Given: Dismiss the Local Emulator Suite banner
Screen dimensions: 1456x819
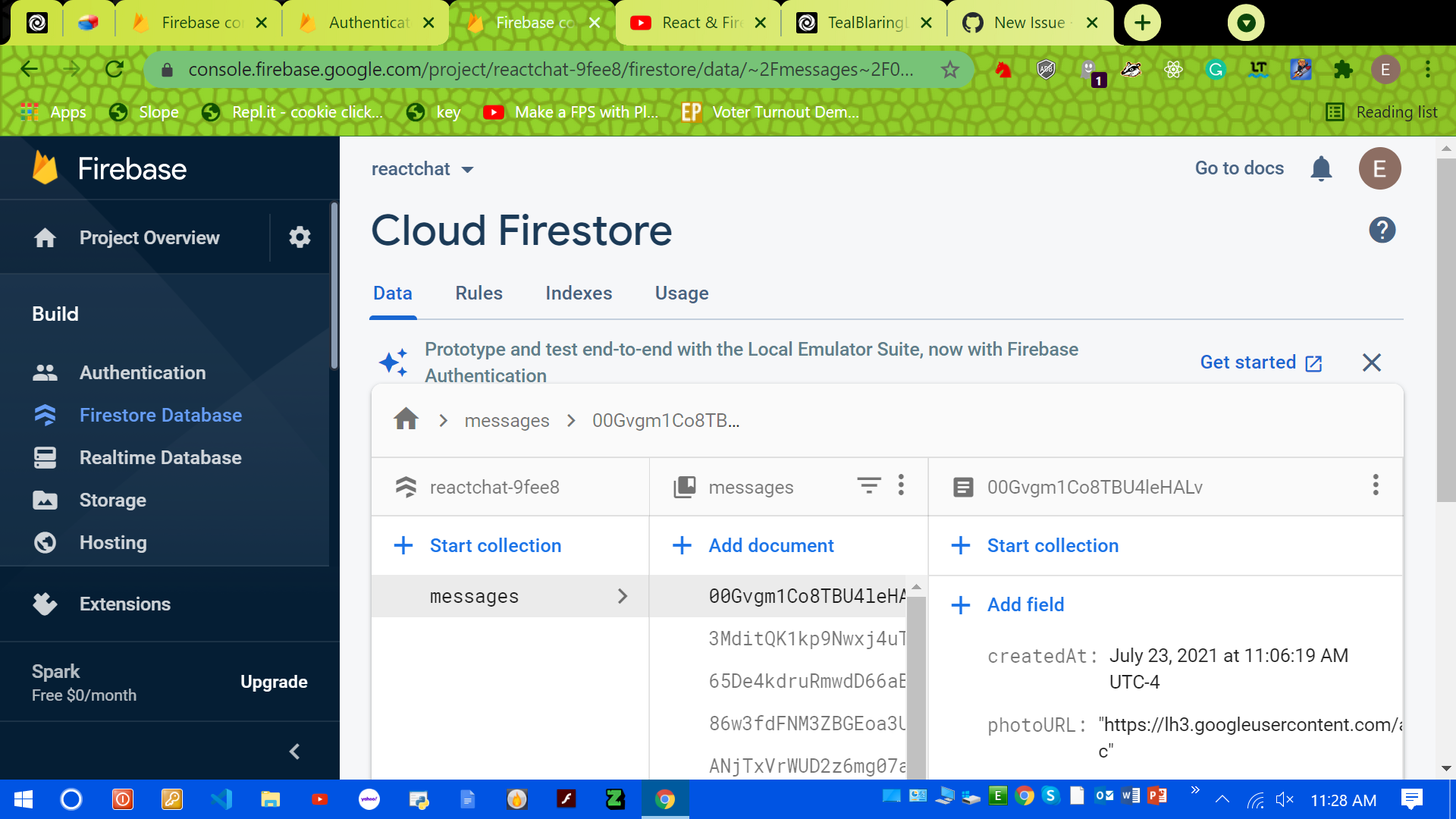Looking at the screenshot, I should [x=1371, y=362].
